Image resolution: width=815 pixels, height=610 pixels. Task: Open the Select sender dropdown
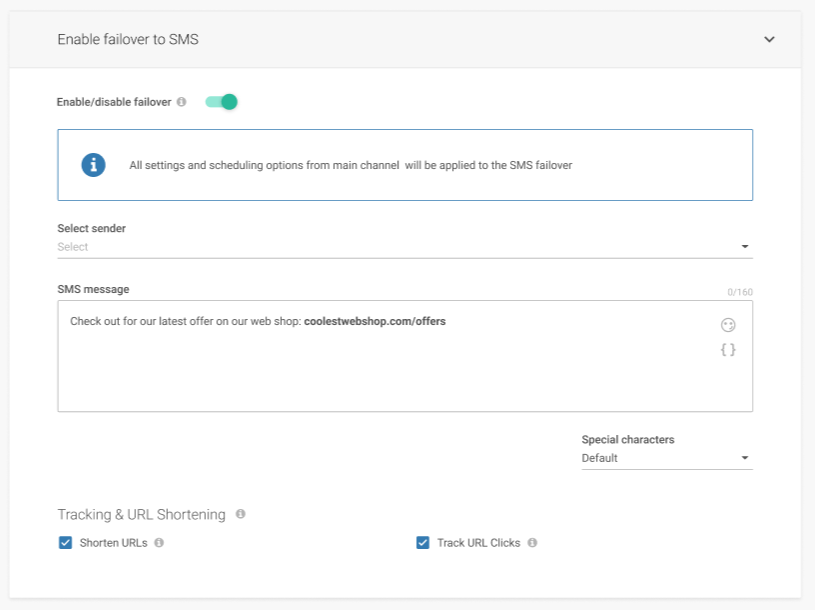[404, 247]
